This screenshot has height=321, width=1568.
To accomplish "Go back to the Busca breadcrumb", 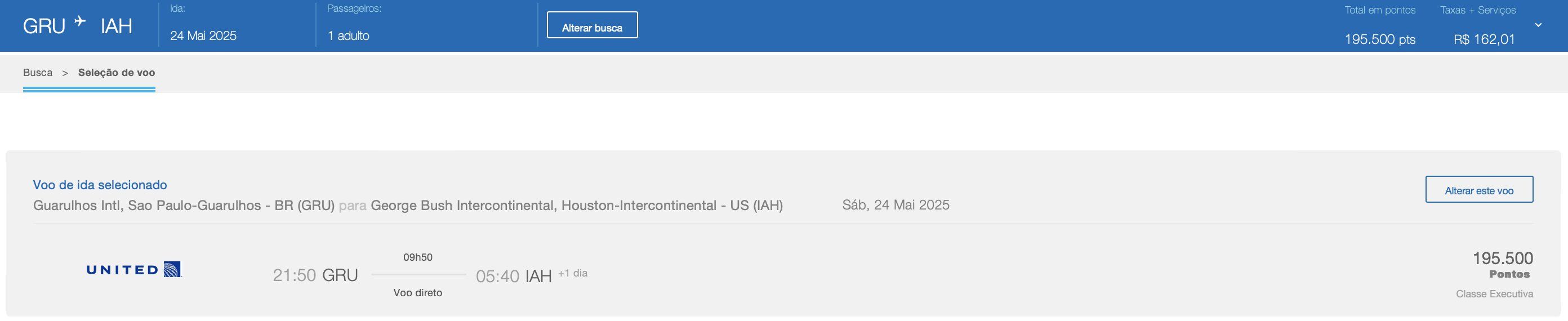I will coord(38,73).
